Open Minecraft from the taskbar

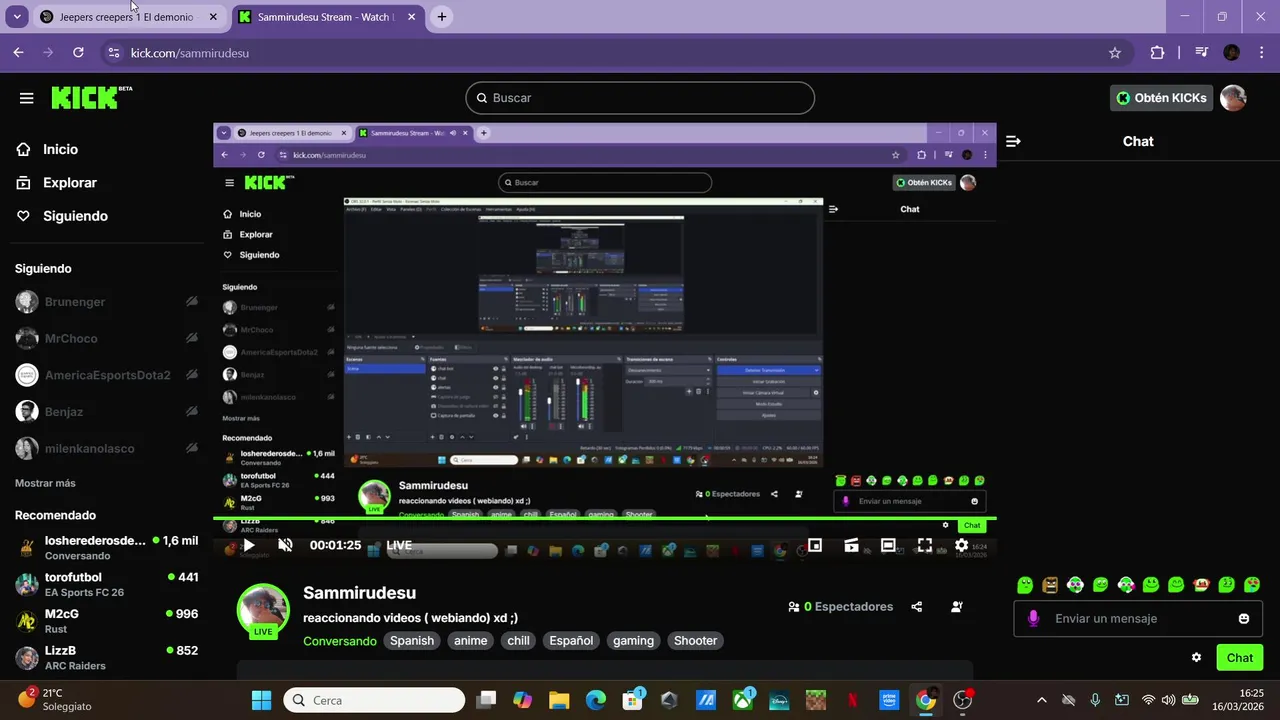pyautogui.click(x=816, y=700)
